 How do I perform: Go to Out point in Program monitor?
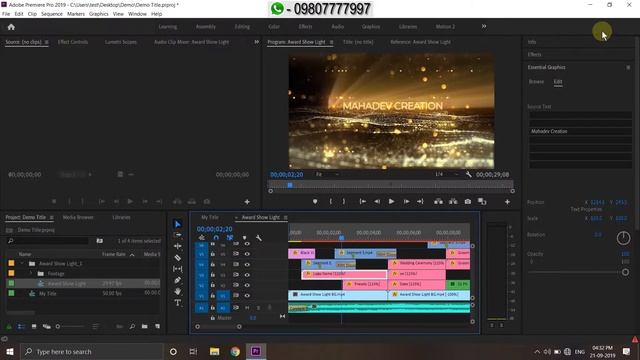pyautogui.click(x=420, y=202)
